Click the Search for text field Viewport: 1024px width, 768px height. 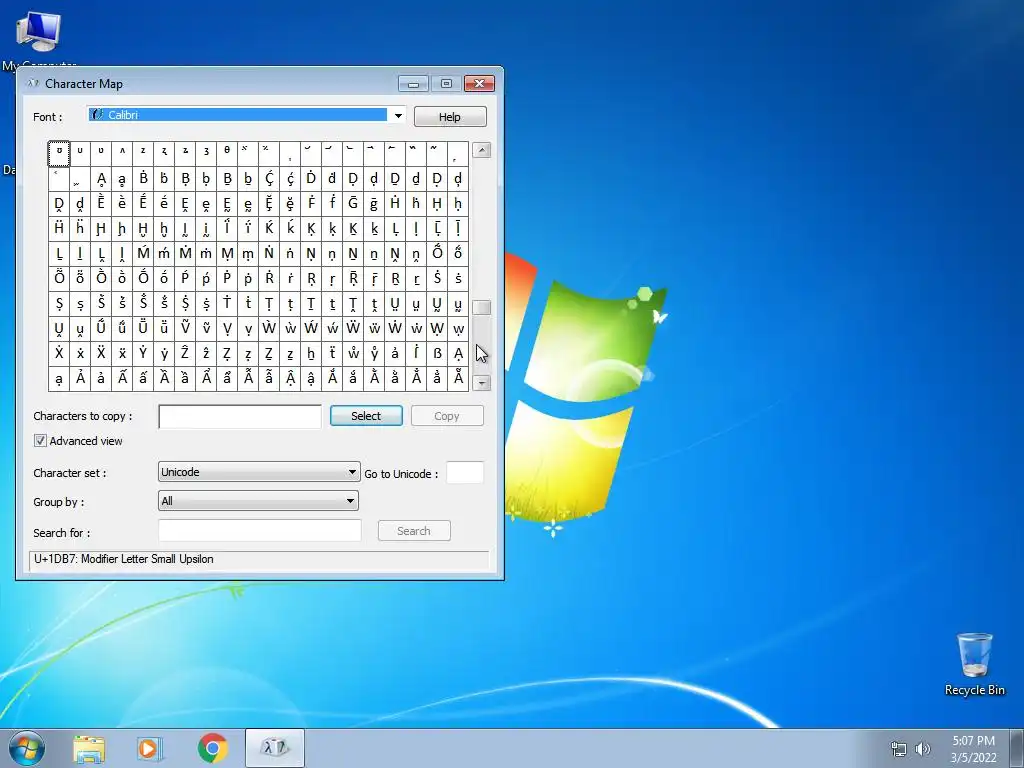[x=260, y=530]
